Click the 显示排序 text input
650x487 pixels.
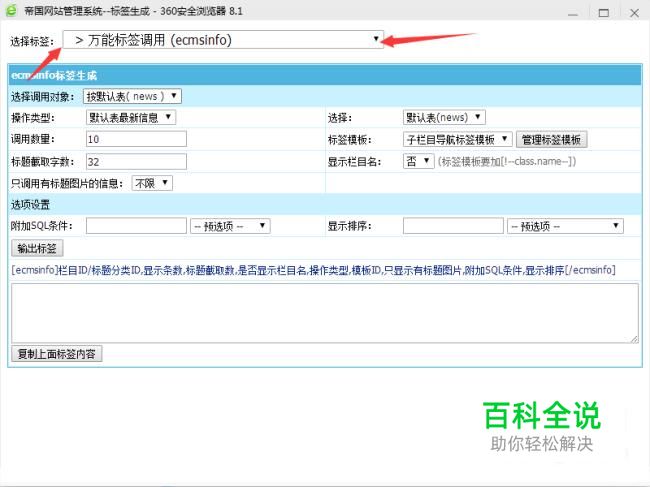(453, 226)
